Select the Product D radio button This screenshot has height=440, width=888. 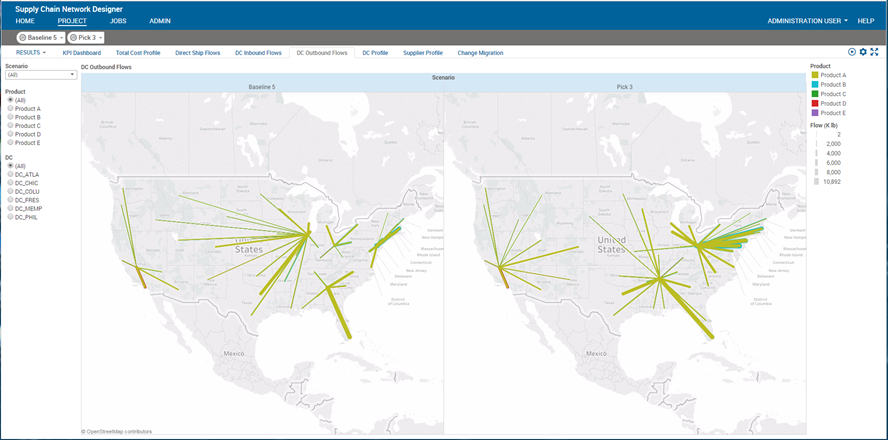[x=10, y=134]
